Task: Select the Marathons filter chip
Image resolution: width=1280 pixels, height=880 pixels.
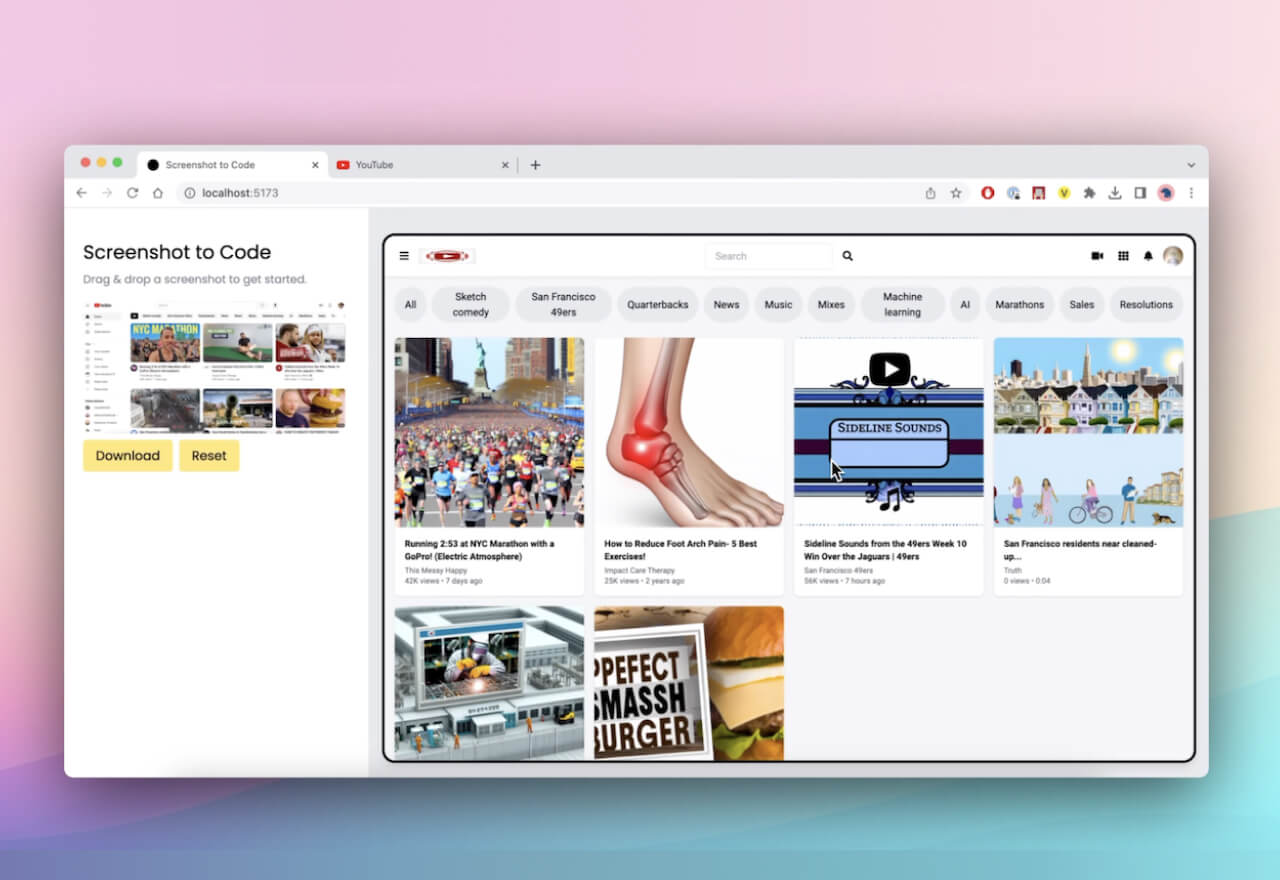Action: click(1019, 305)
